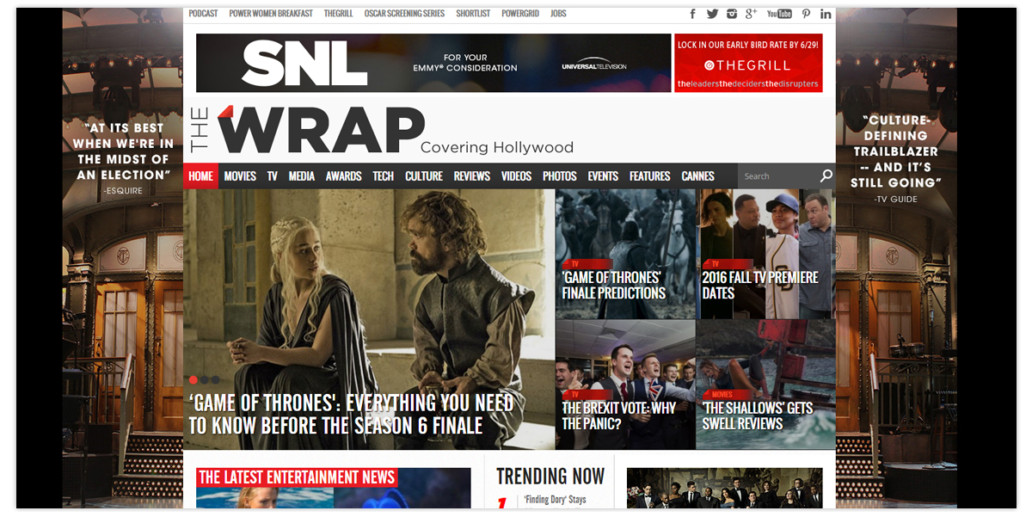
Task: Open the TV nav item
Action: [x=272, y=176]
